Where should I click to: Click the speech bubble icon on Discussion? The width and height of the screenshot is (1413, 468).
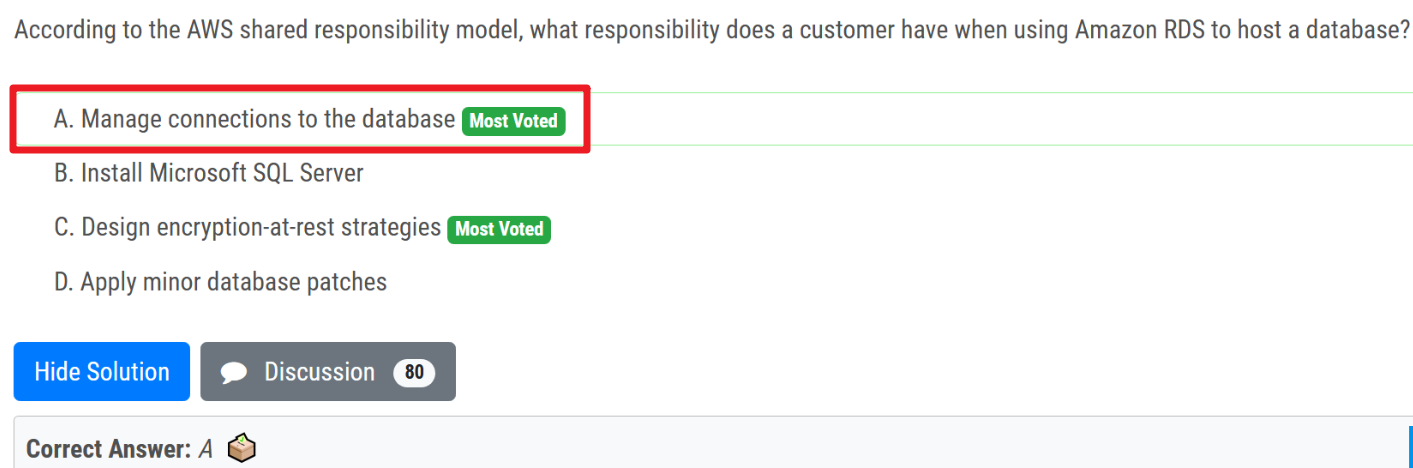[234, 373]
